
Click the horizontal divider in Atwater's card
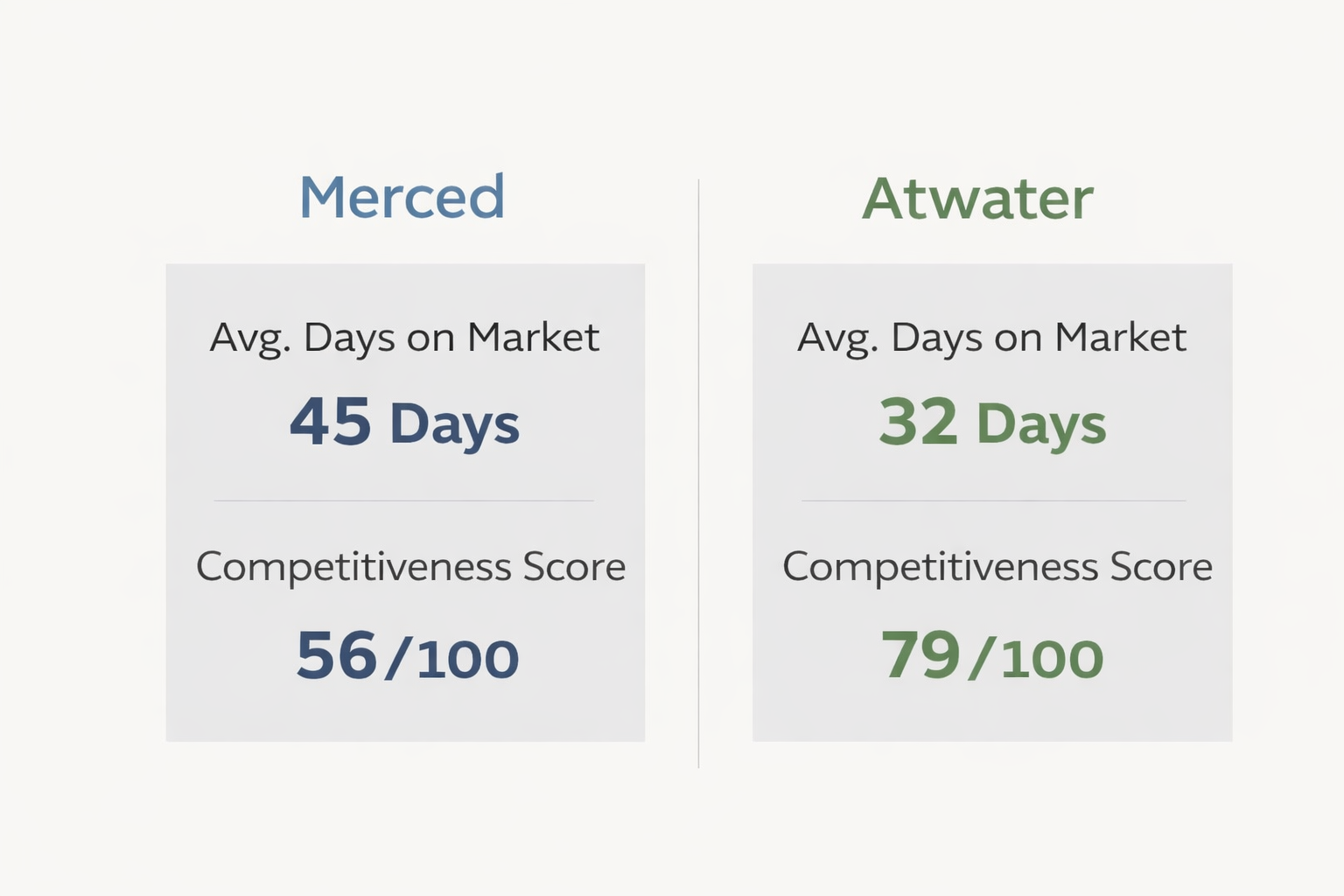(993, 500)
